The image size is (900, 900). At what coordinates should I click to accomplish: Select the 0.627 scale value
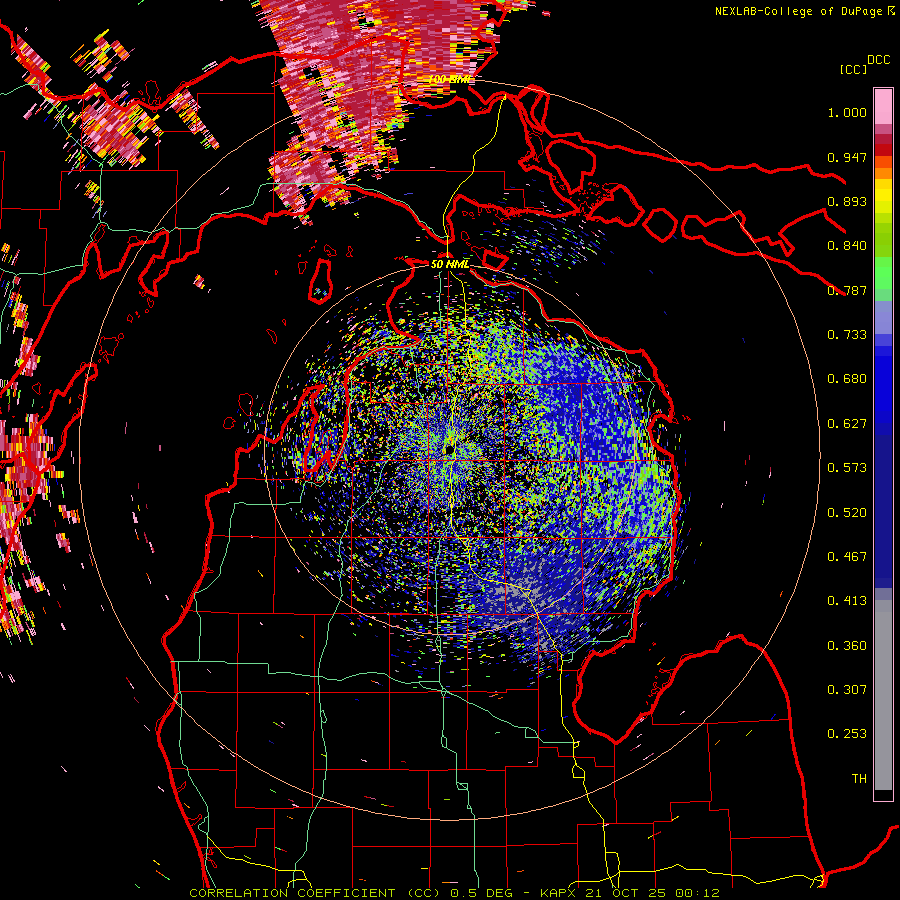(847, 424)
